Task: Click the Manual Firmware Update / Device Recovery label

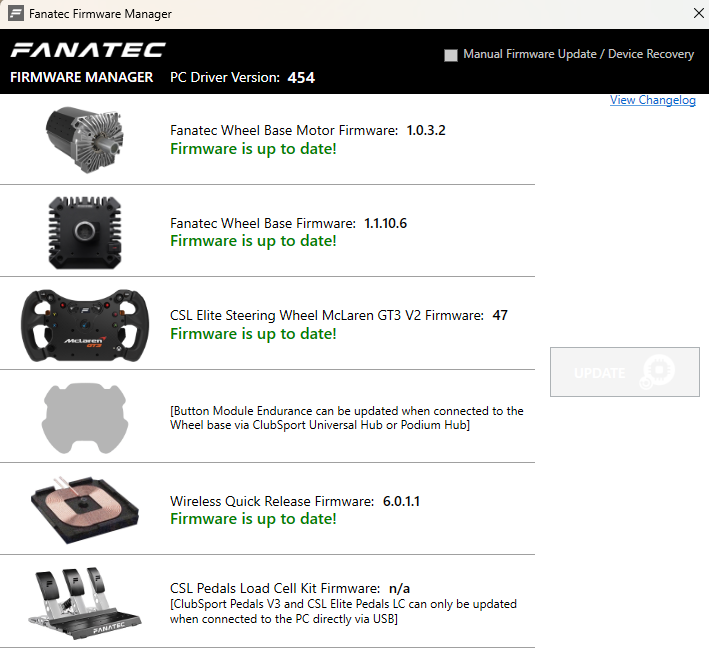Action: point(578,54)
